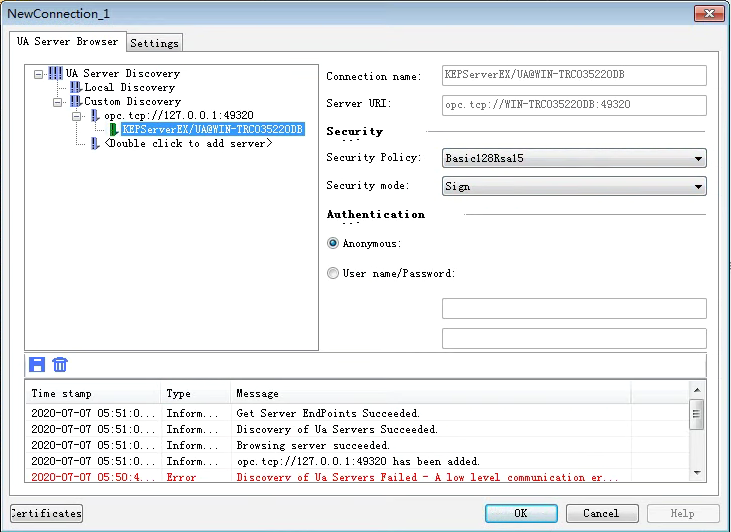Click the UA Server Discovery root icon
Screen dimensions: 731x532
55,73
